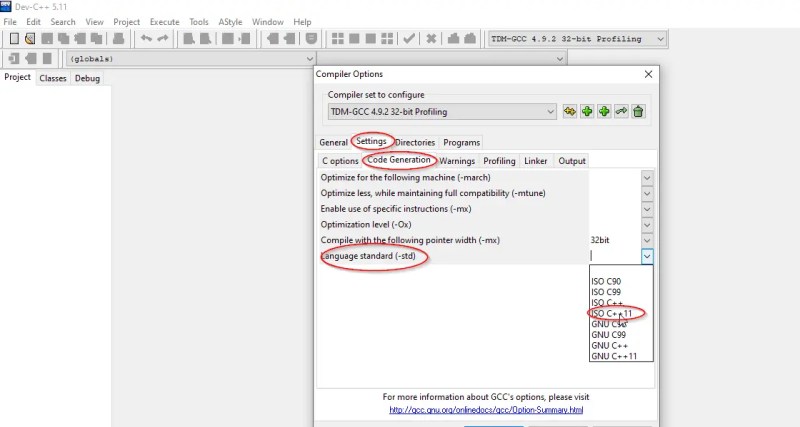This screenshot has width=800, height=427.
Task: Click the rename compiler set icon
Action: (x=621, y=111)
